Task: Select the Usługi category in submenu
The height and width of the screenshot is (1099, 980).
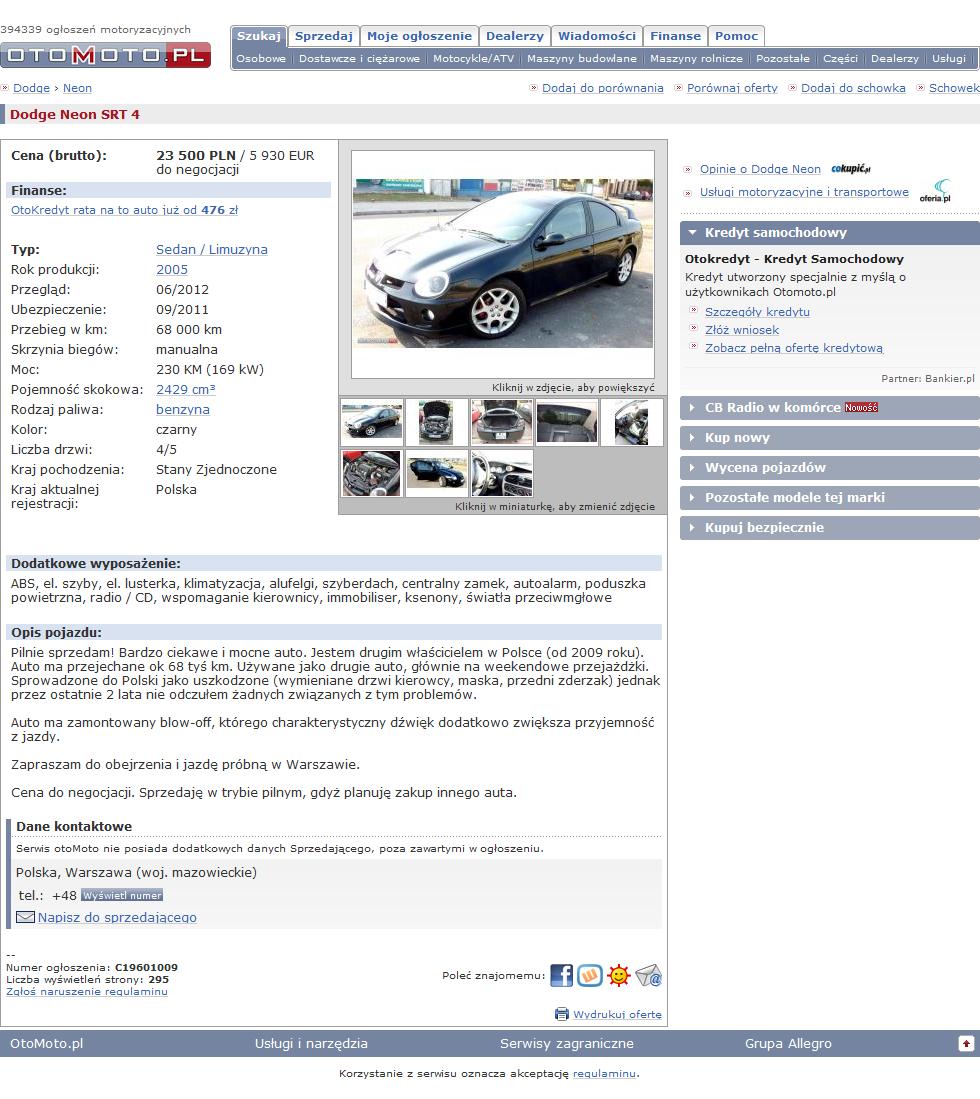Action: (948, 58)
